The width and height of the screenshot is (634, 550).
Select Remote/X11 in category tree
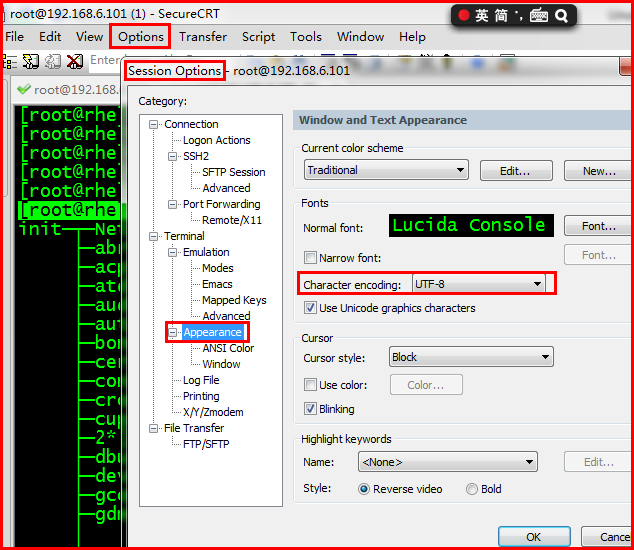coord(232,220)
